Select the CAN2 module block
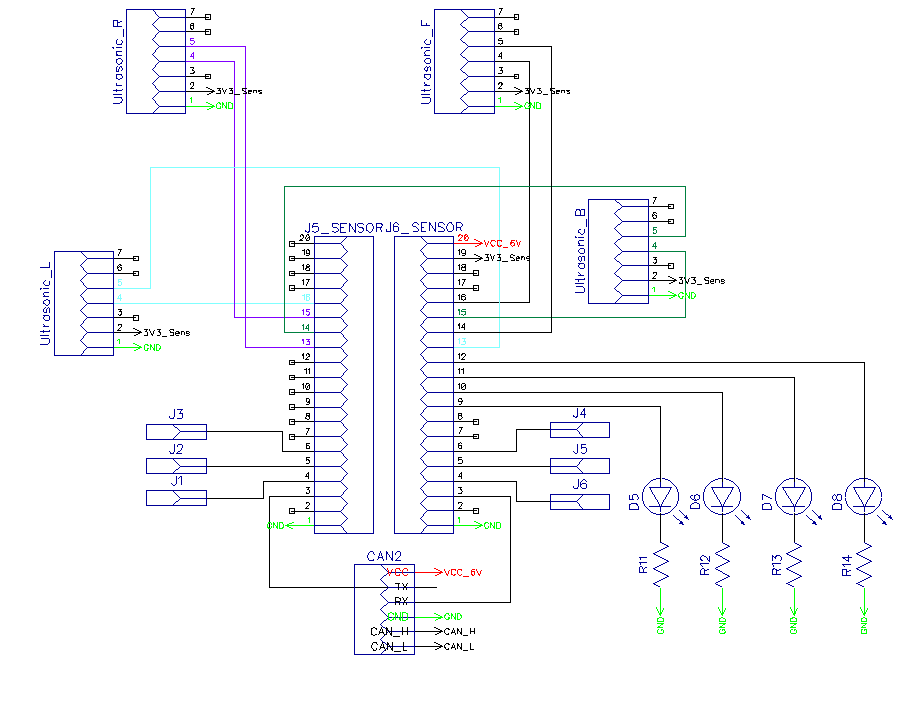Image resolution: width=922 pixels, height=723 pixels. 384,609
